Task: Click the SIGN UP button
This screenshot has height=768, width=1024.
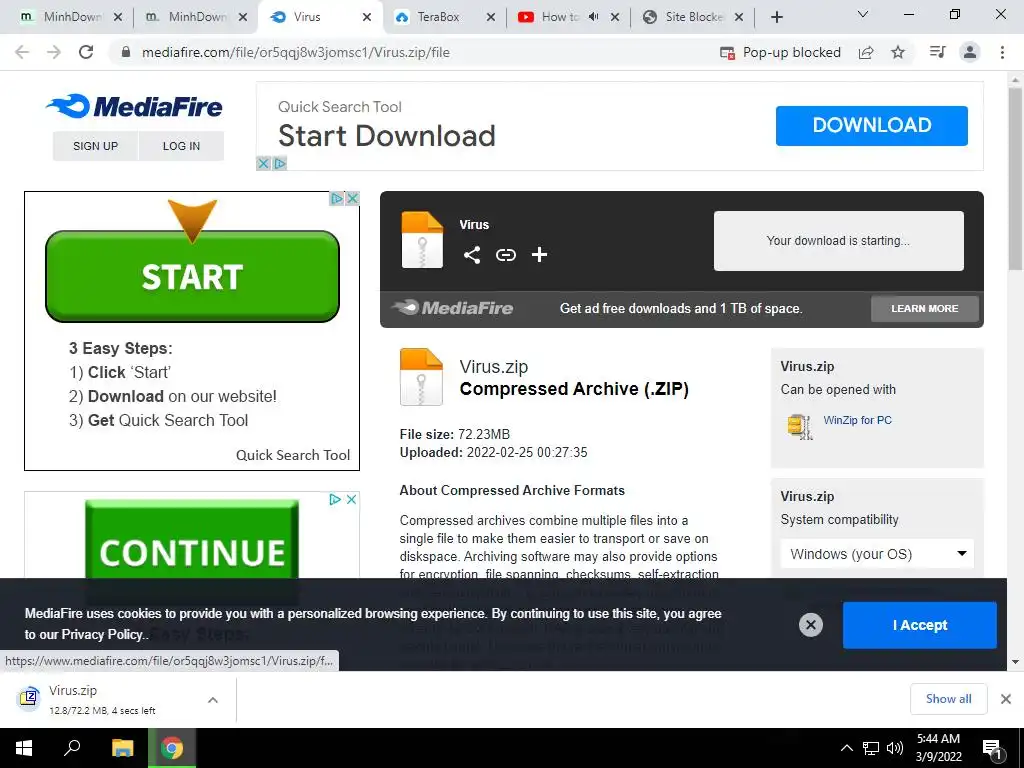Action: click(95, 146)
